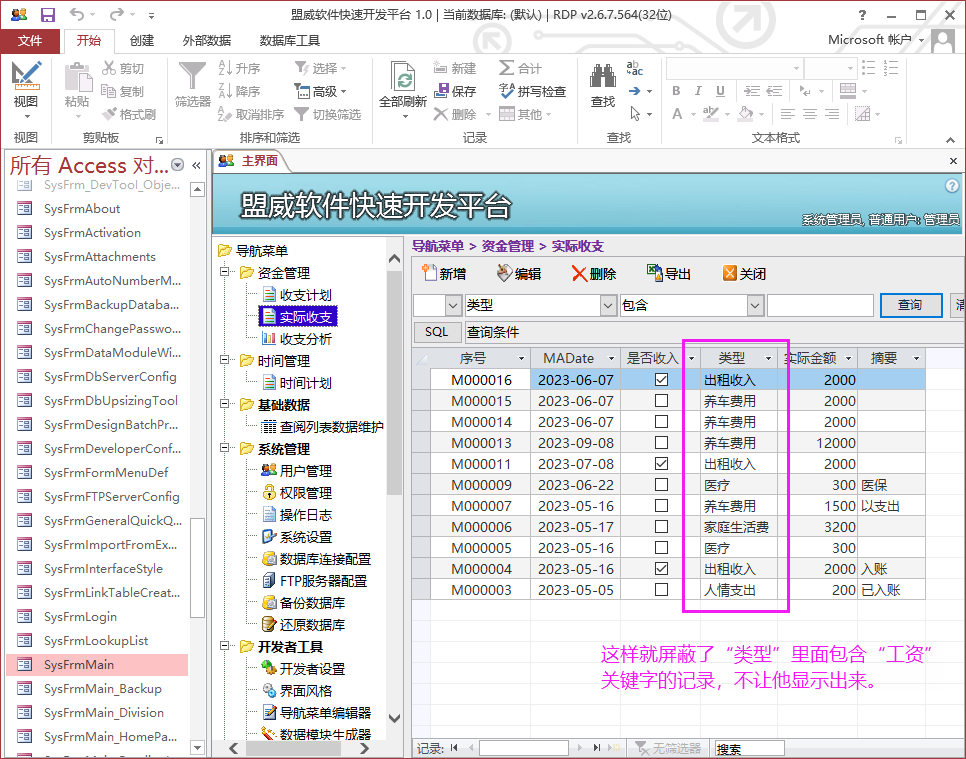
Task: Toggle 是否收入 checkbox for M000004
Action: [x=661, y=568]
